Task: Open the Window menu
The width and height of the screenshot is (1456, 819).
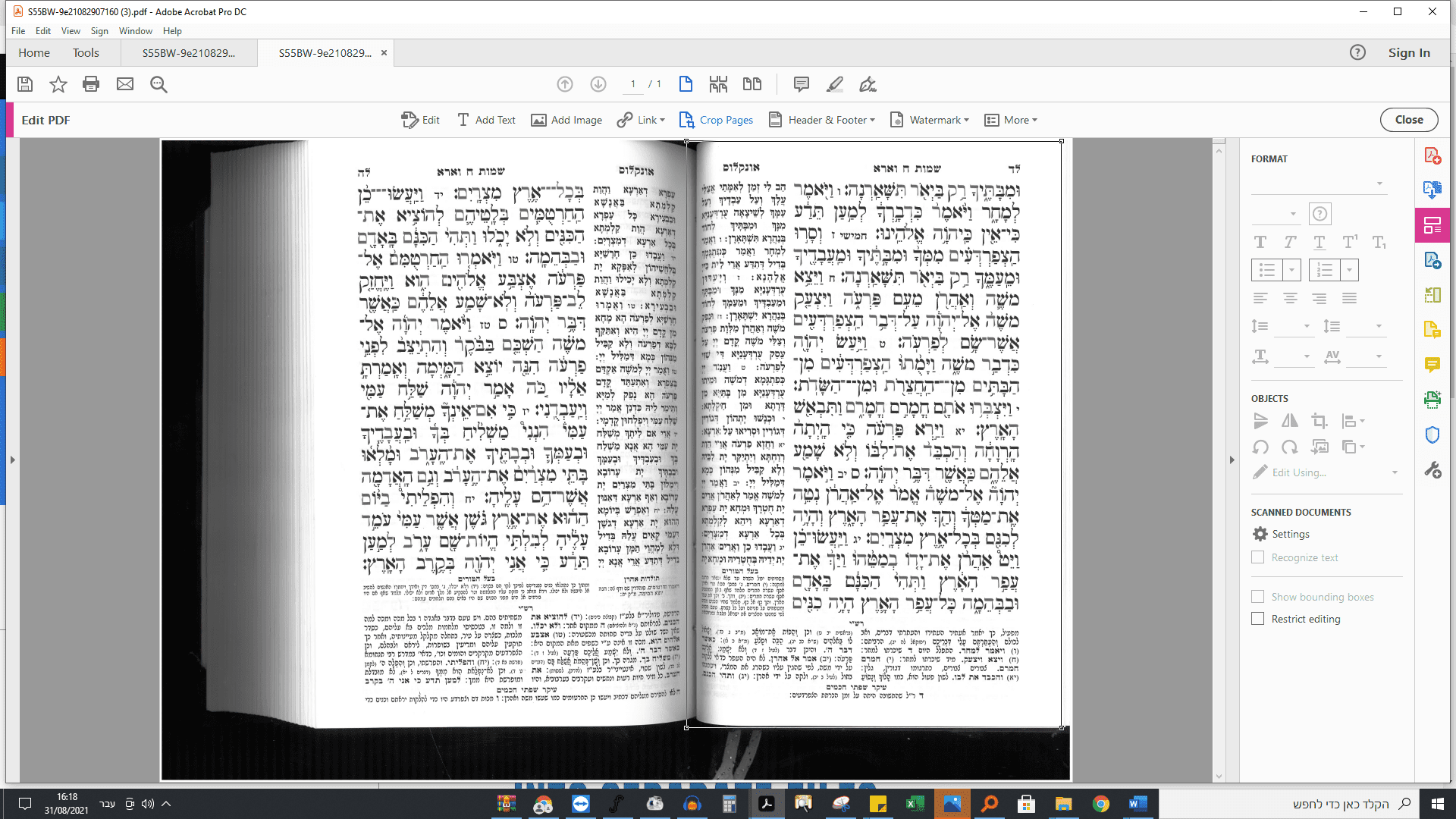Action: pyautogui.click(x=135, y=31)
